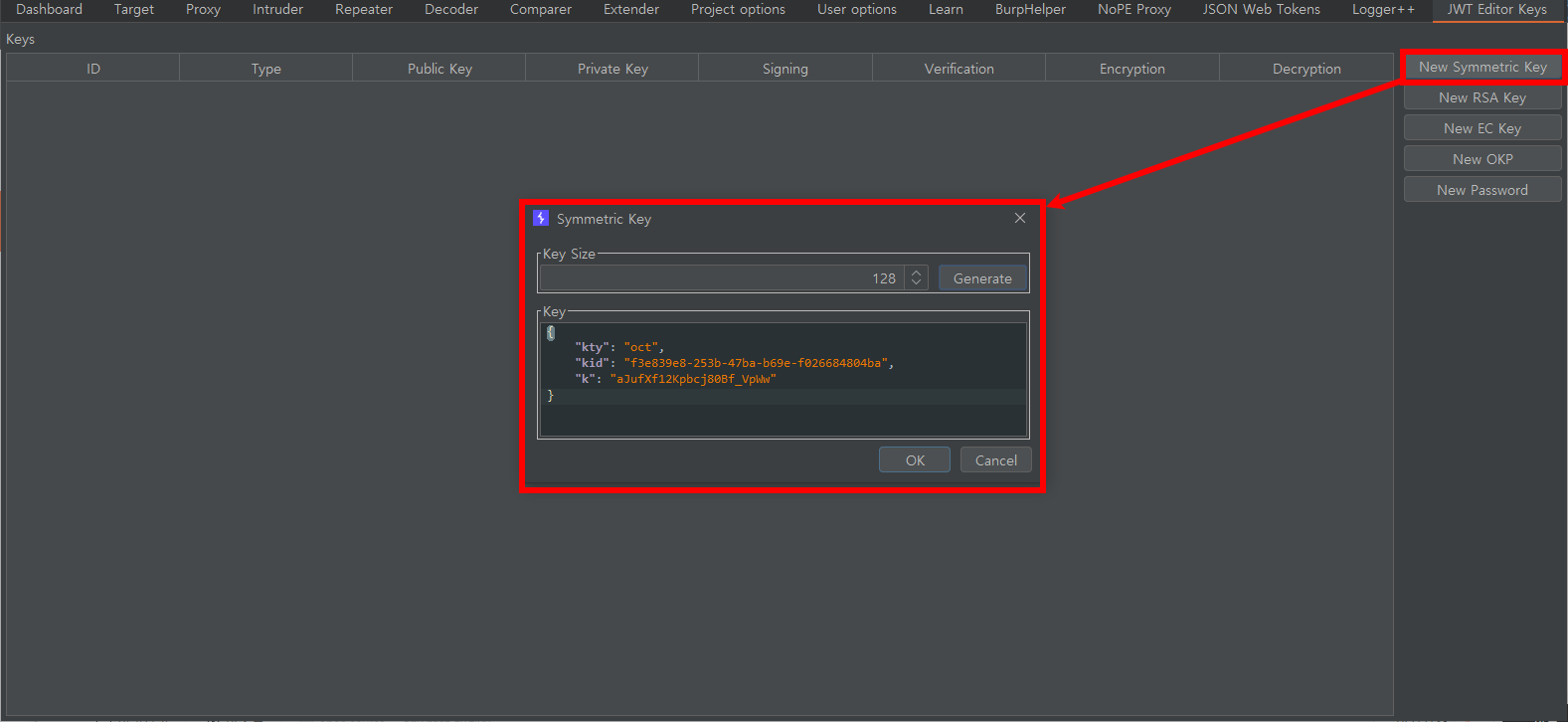Screen dimensions: 1568x722
Task: Select the kid value f3e839e8-253b-47ba-b69e-f026684804ba
Action: 756,363
